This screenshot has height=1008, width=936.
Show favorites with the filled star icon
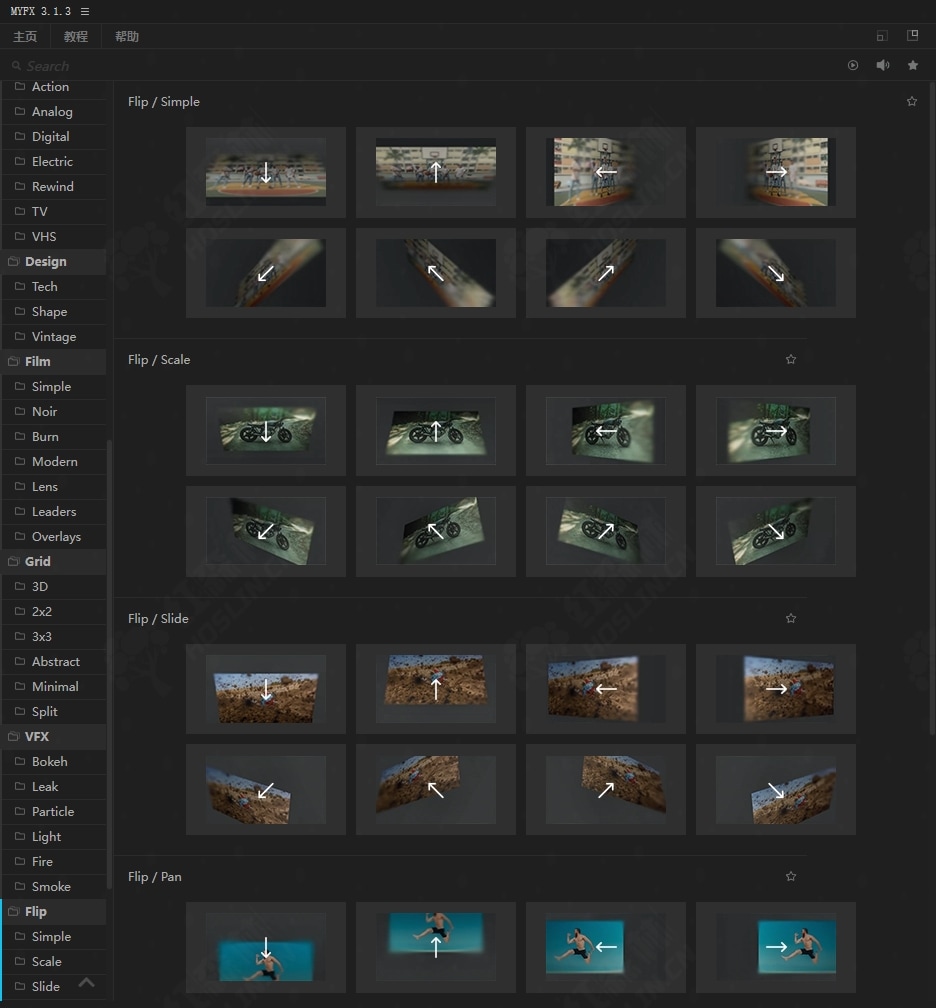click(x=913, y=65)
